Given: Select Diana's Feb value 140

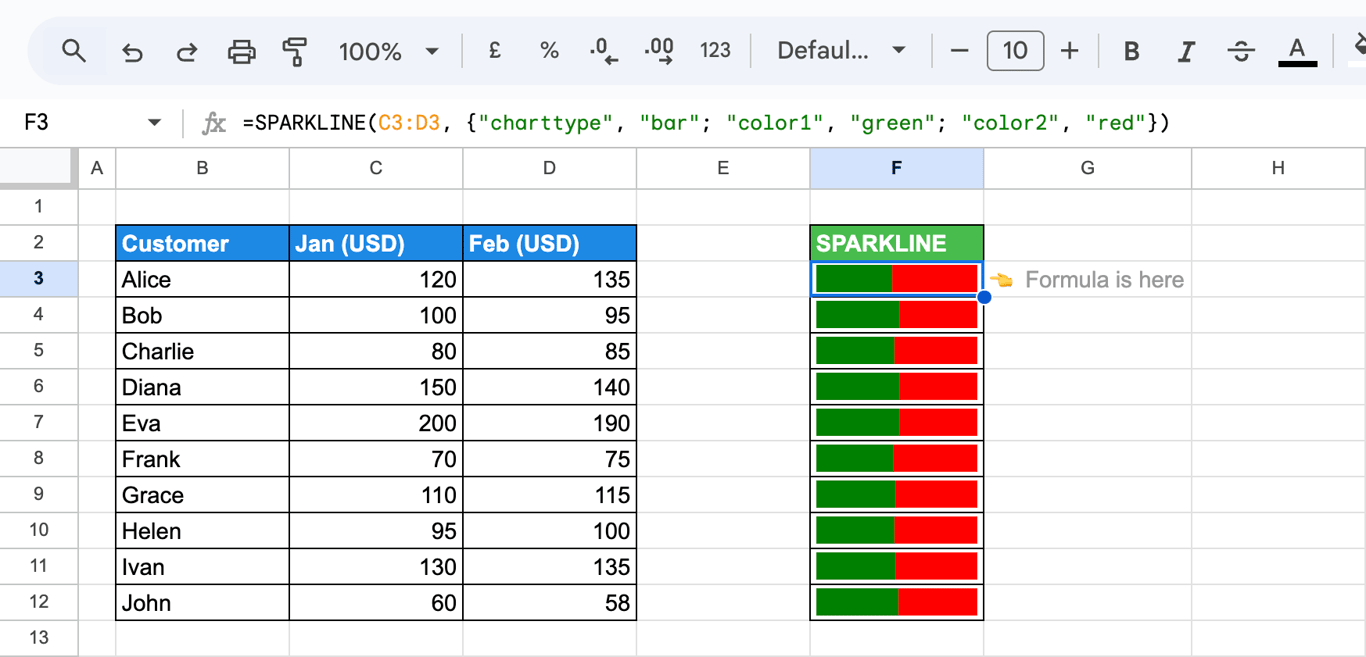Looking at the screenshot, I should [549, 387].
